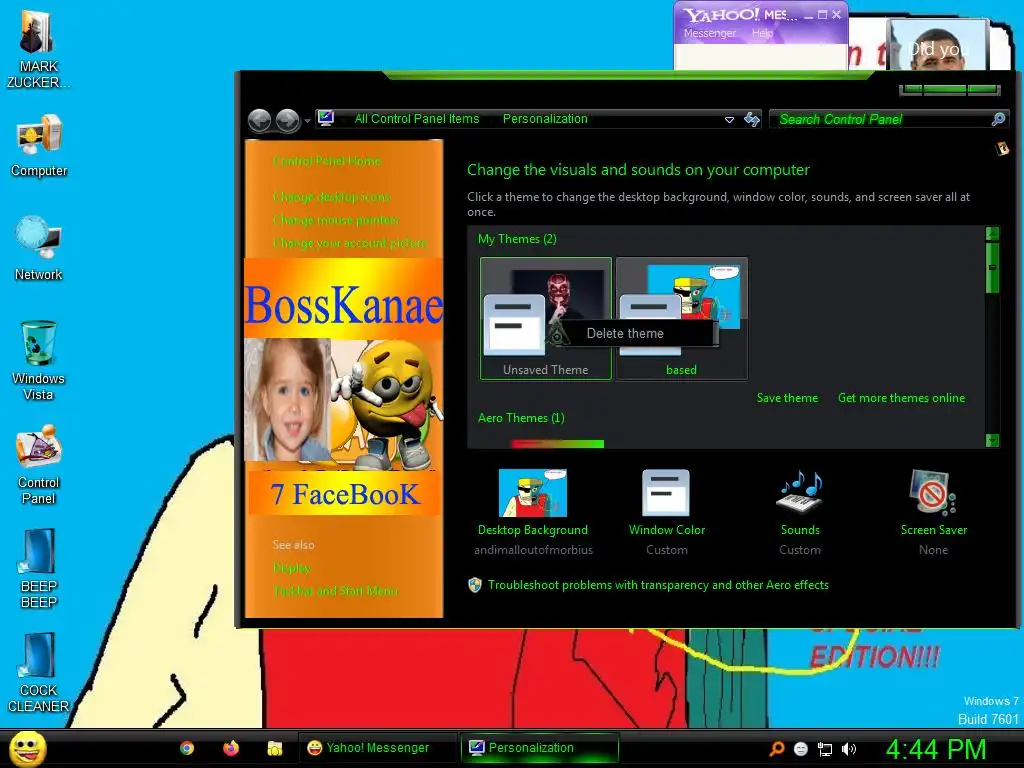Click the smiley face tray icon
The image size is (1024, 768).
point(801,749)
